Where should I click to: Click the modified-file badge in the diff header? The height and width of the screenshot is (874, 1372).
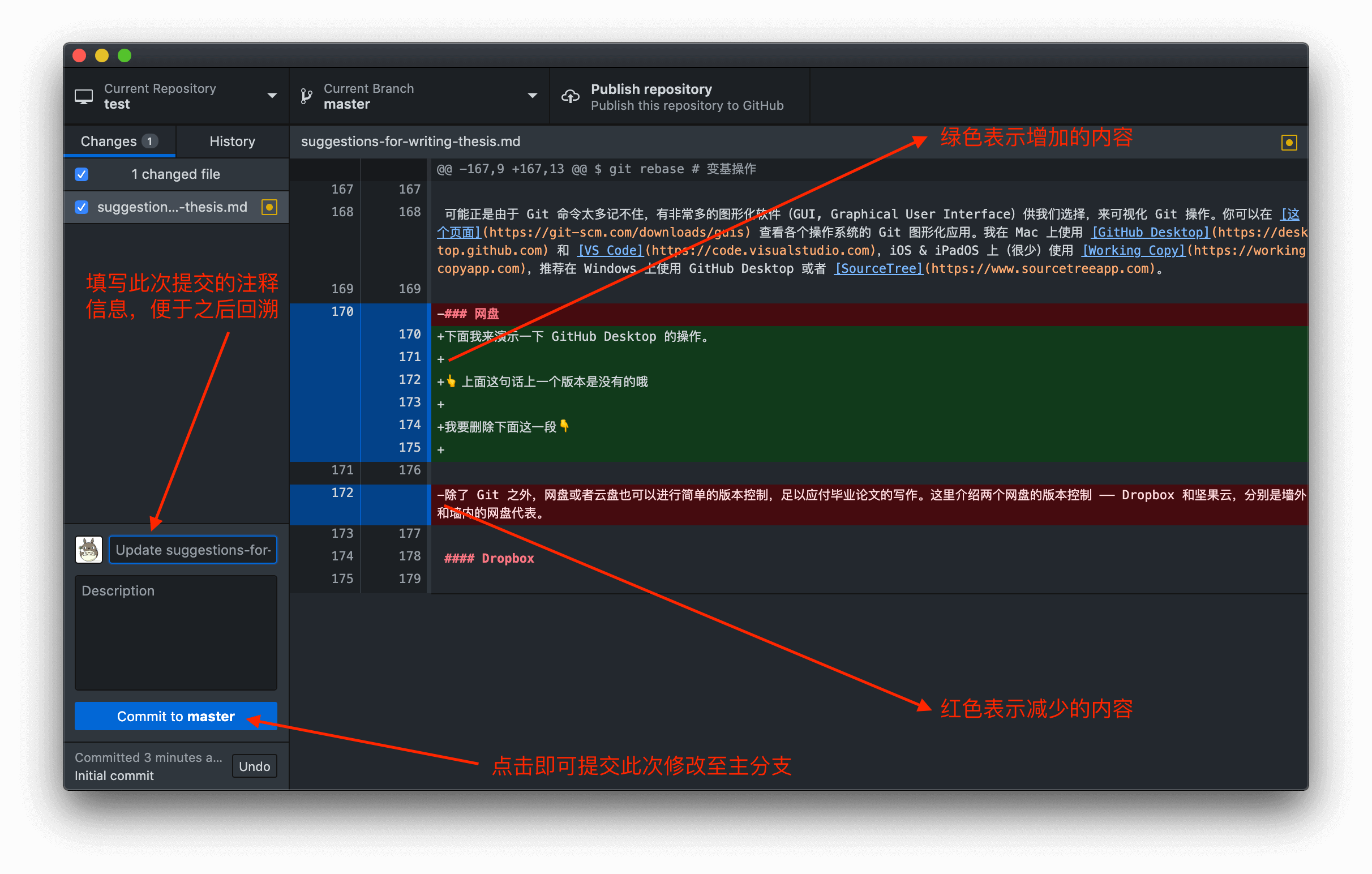(x=1289, y=143)
